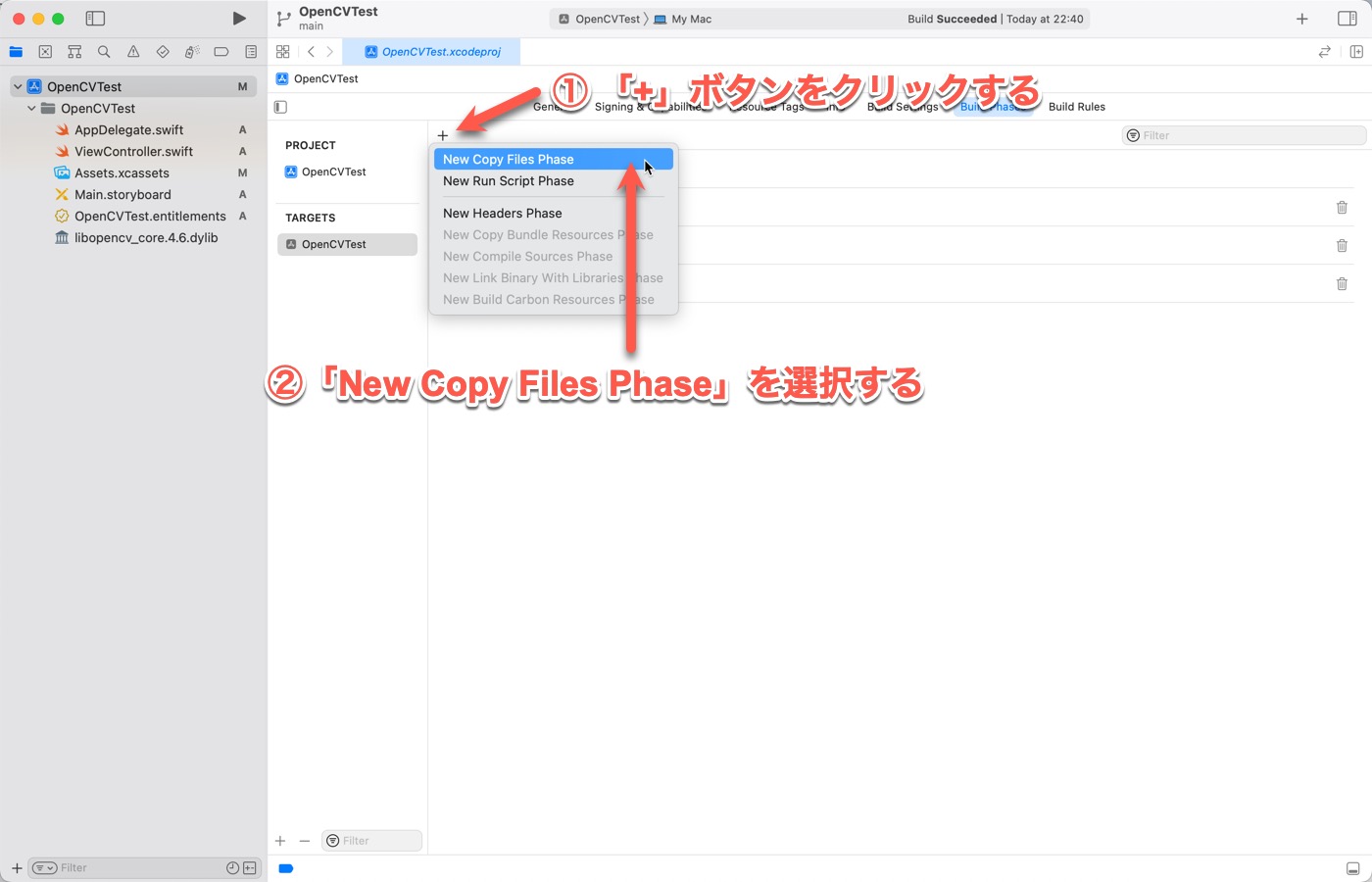Viewport: 1372px width, 882px height.
Task: Select ViewController.swift file
Action: pyautogui.click(x=132, y=151)
